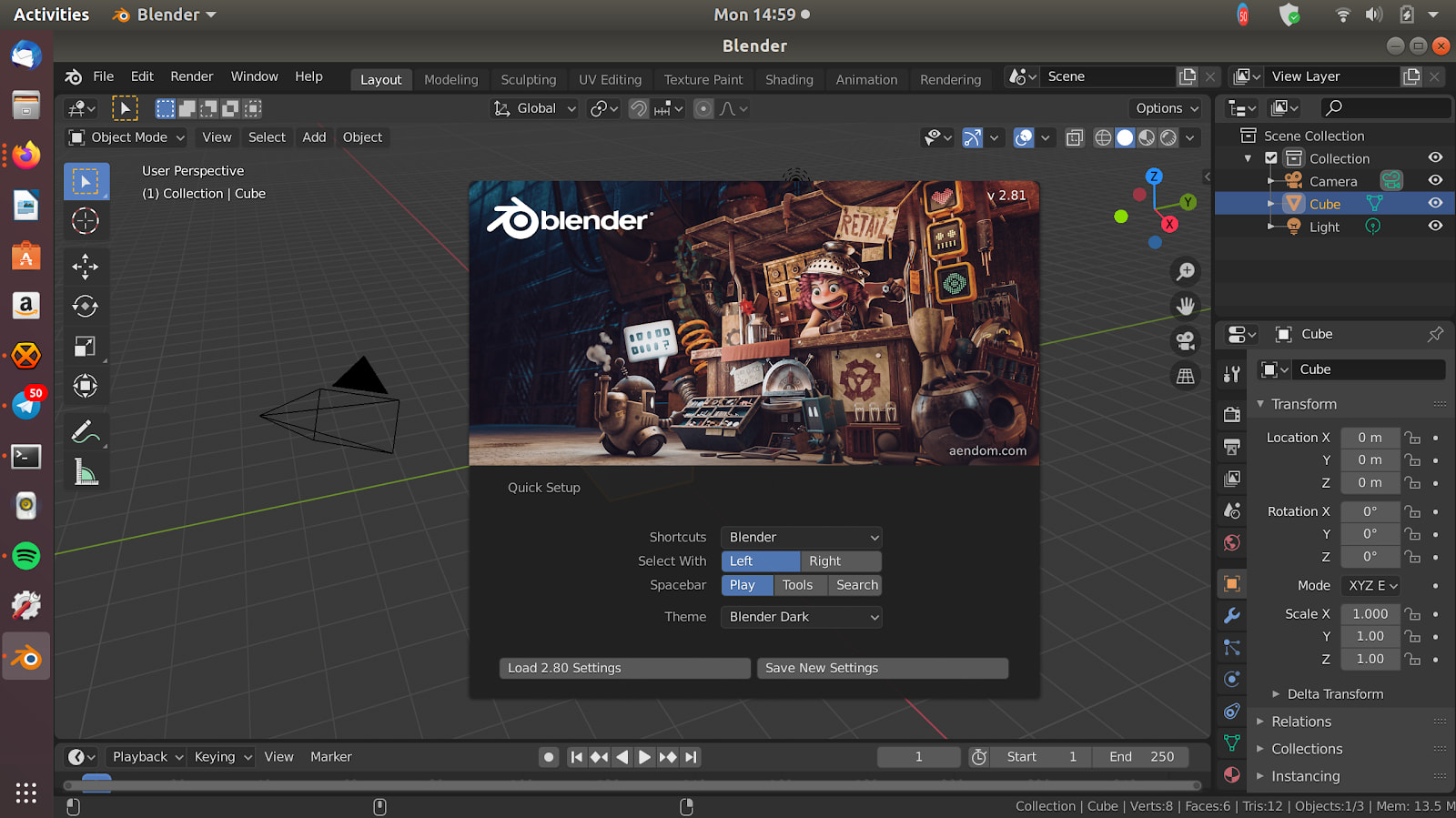Pick the Measure ruler tool

86,472
